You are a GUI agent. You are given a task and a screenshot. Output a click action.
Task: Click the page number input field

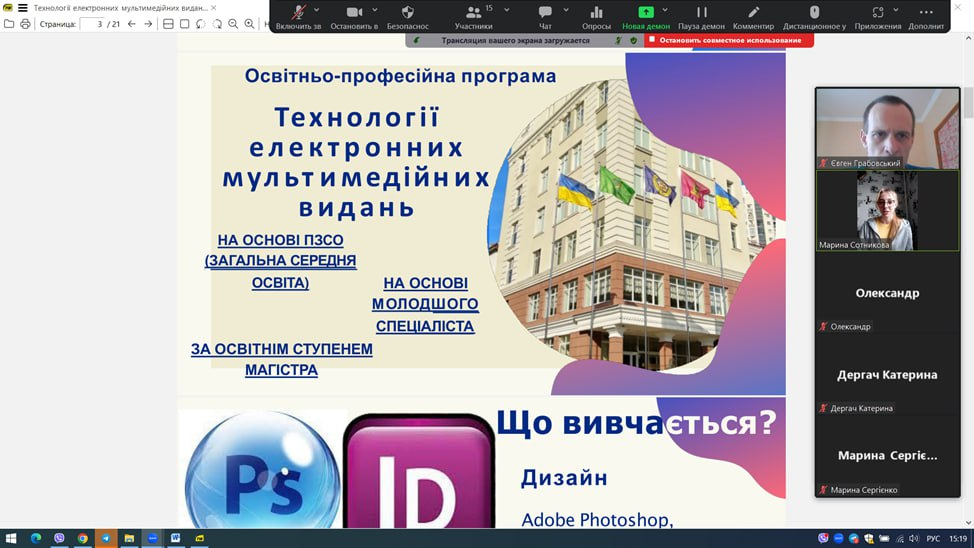(94, 24)
